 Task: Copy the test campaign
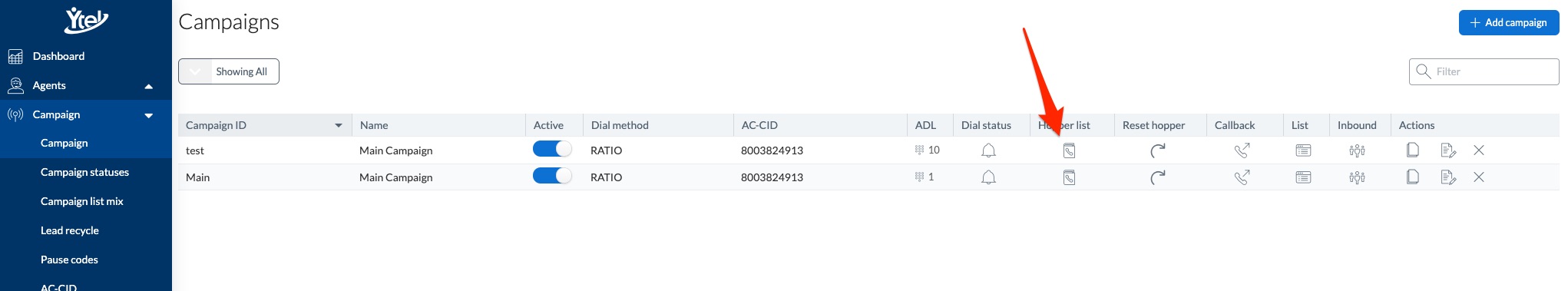(1412, 150)
